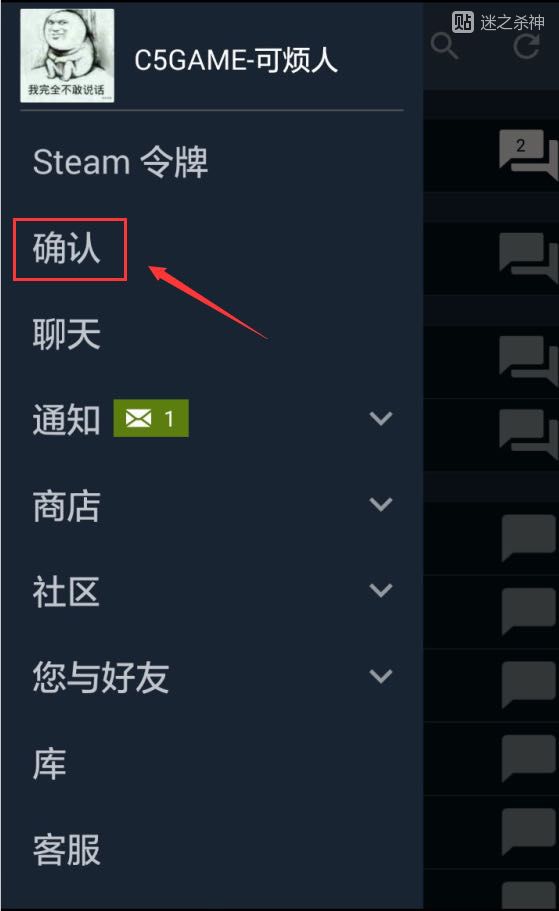Tap the green mail notification badge

pos(151,418)
